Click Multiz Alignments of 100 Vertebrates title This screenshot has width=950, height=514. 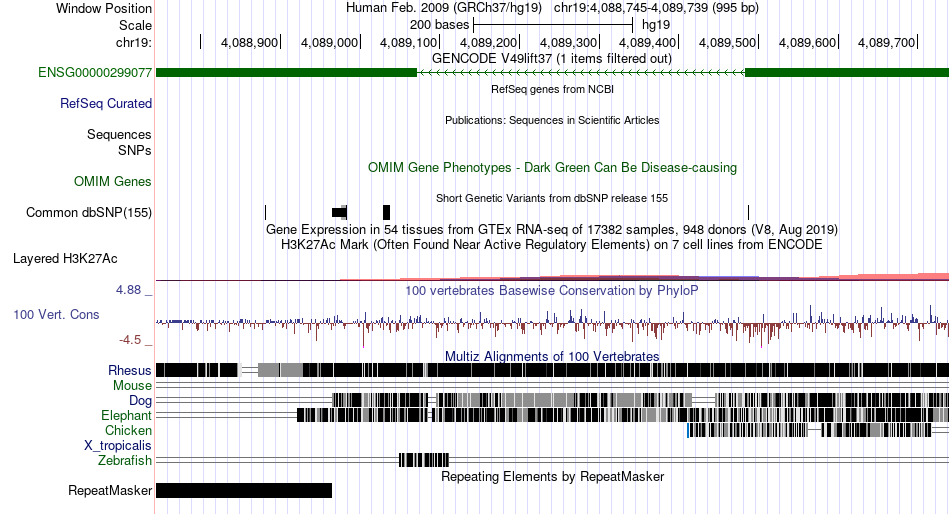[x=552, y=356]
